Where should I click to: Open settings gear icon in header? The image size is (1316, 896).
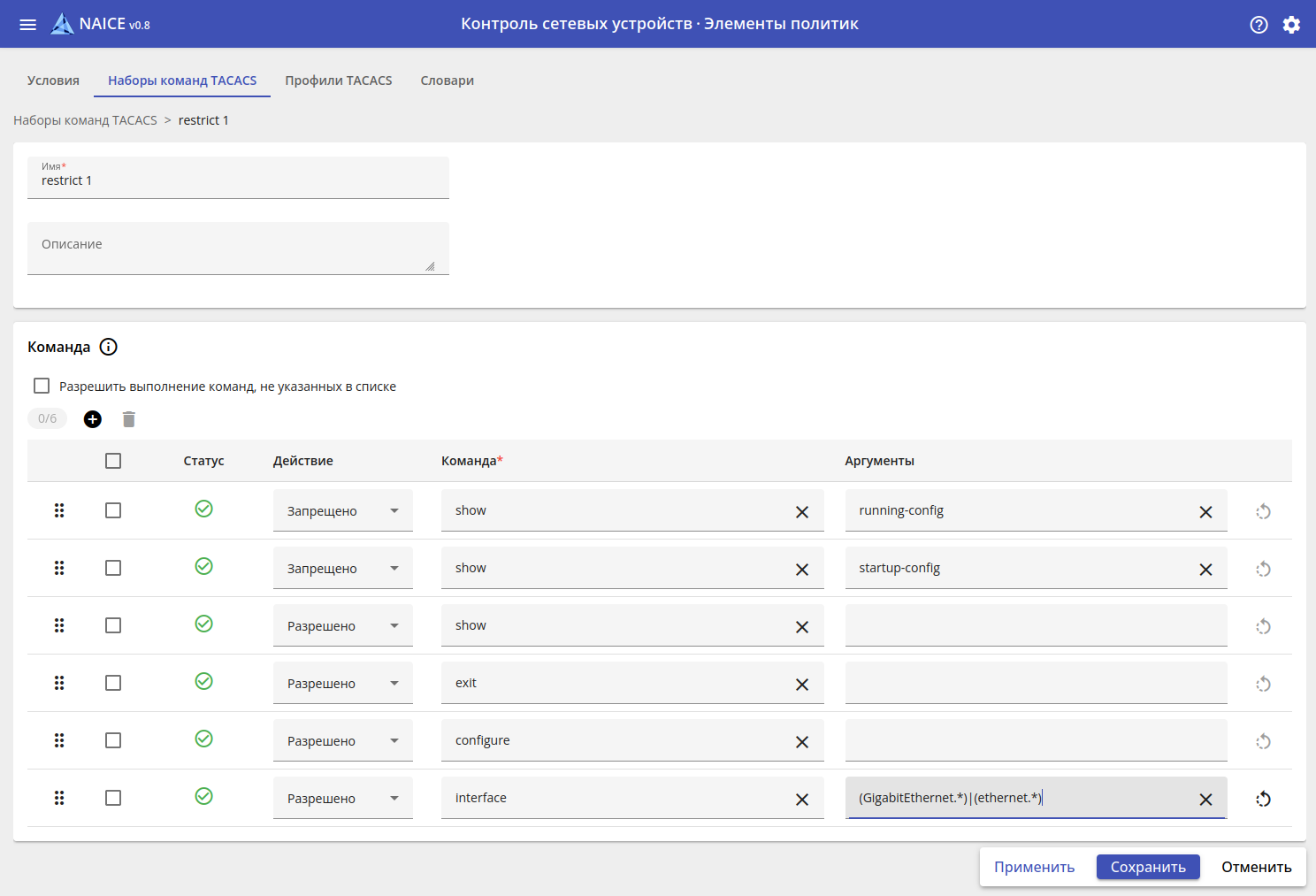(x=1291, y=25)
